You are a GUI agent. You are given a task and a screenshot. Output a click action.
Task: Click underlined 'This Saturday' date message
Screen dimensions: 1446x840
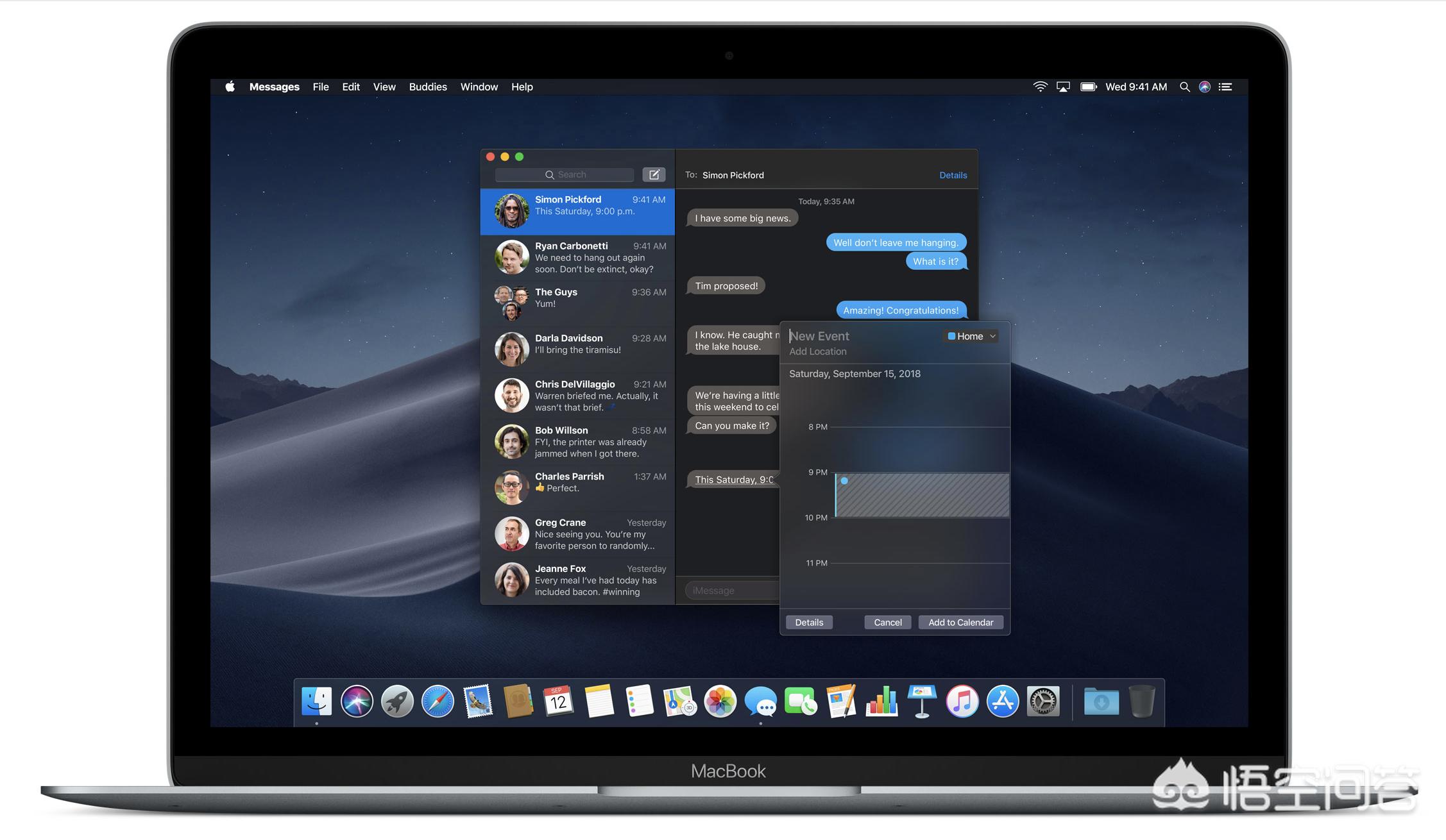[734, 480]
